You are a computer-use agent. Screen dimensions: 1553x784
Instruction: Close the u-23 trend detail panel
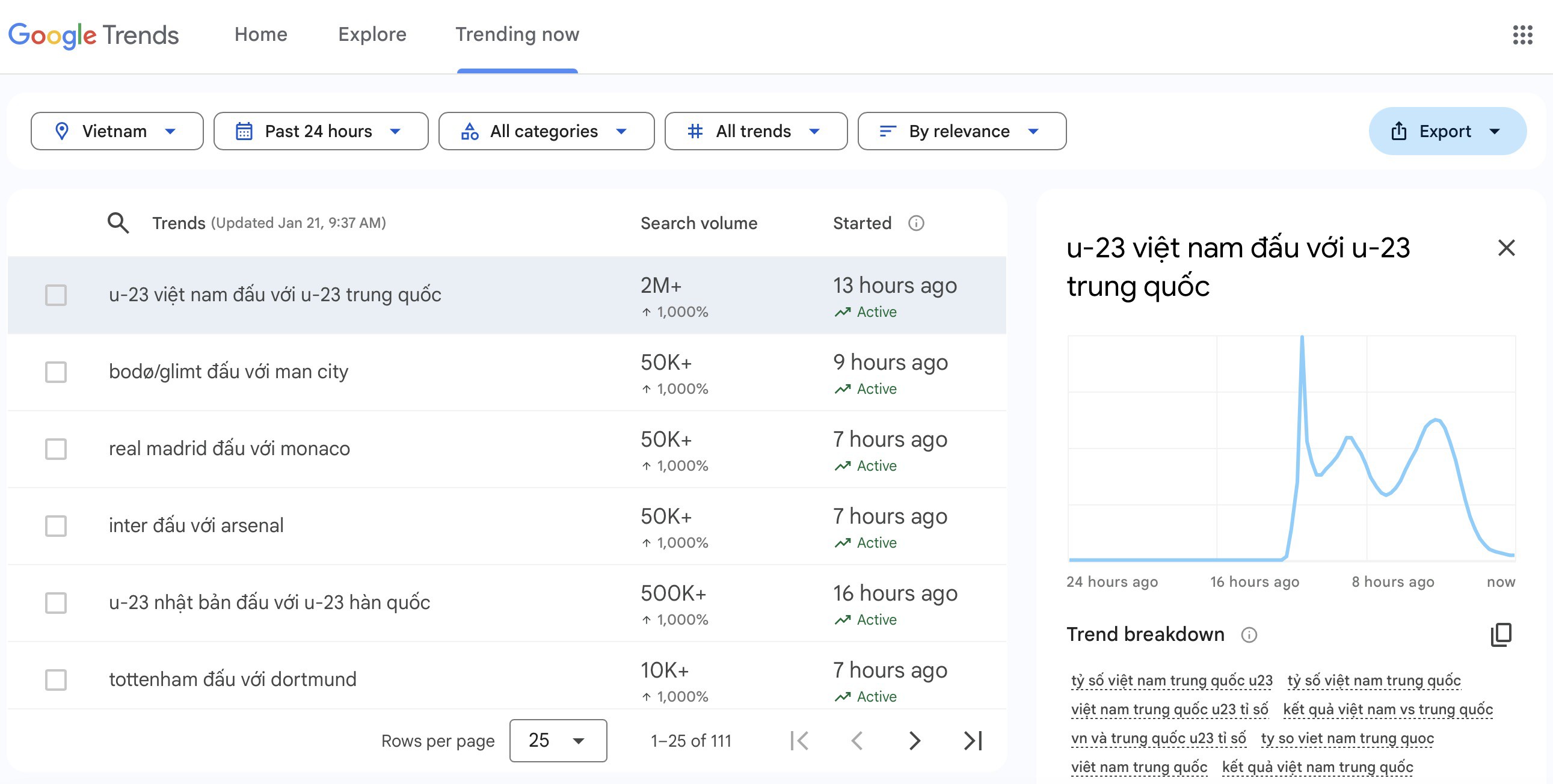[x=1506, y=248]
